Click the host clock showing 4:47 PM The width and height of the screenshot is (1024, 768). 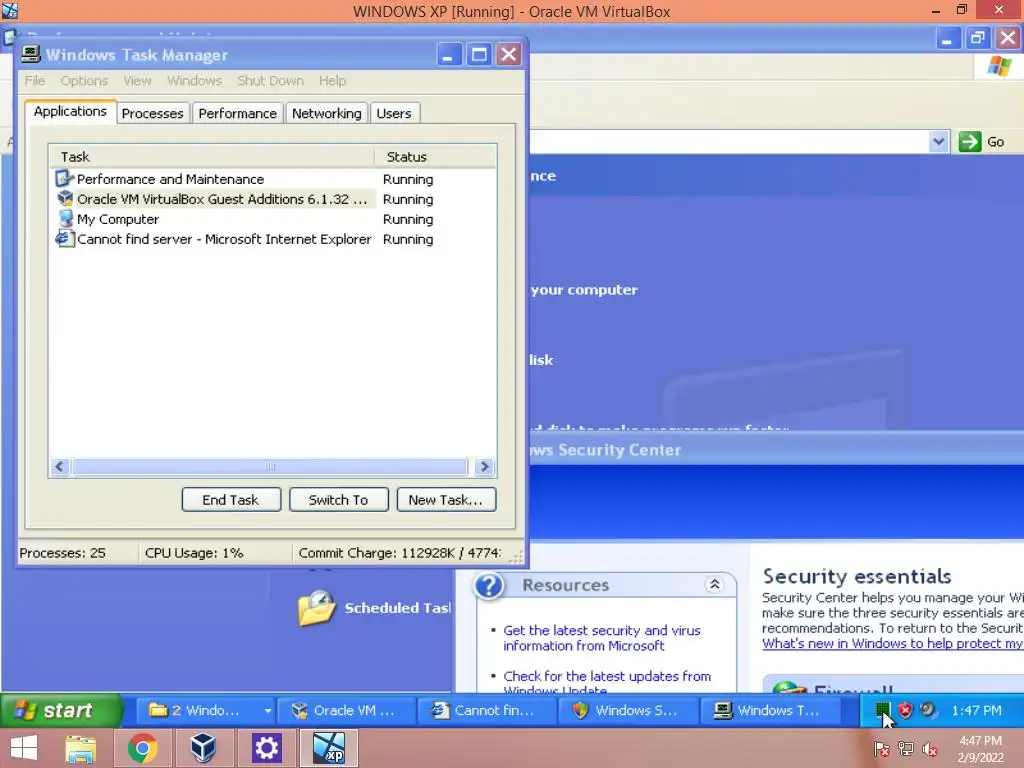980,741
